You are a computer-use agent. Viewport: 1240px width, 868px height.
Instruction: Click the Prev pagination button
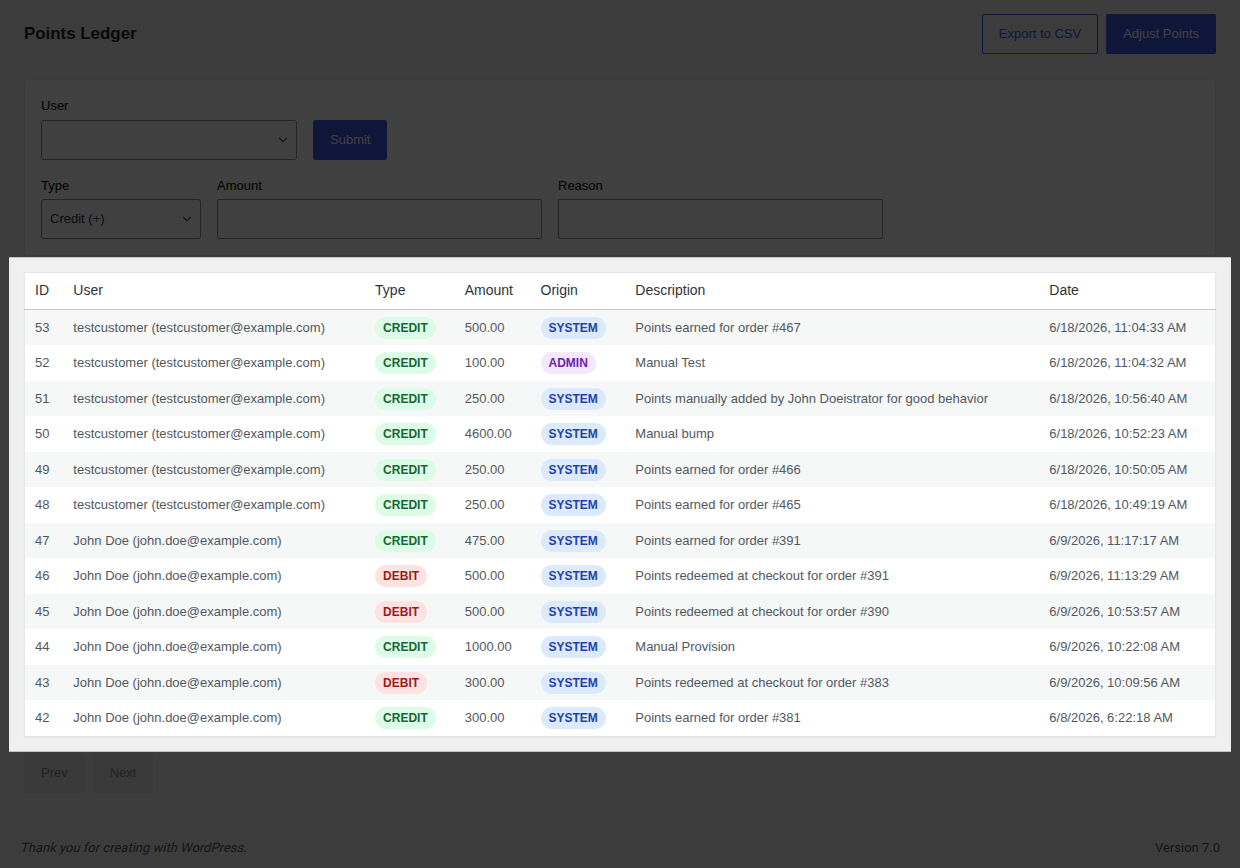[55, 773]
